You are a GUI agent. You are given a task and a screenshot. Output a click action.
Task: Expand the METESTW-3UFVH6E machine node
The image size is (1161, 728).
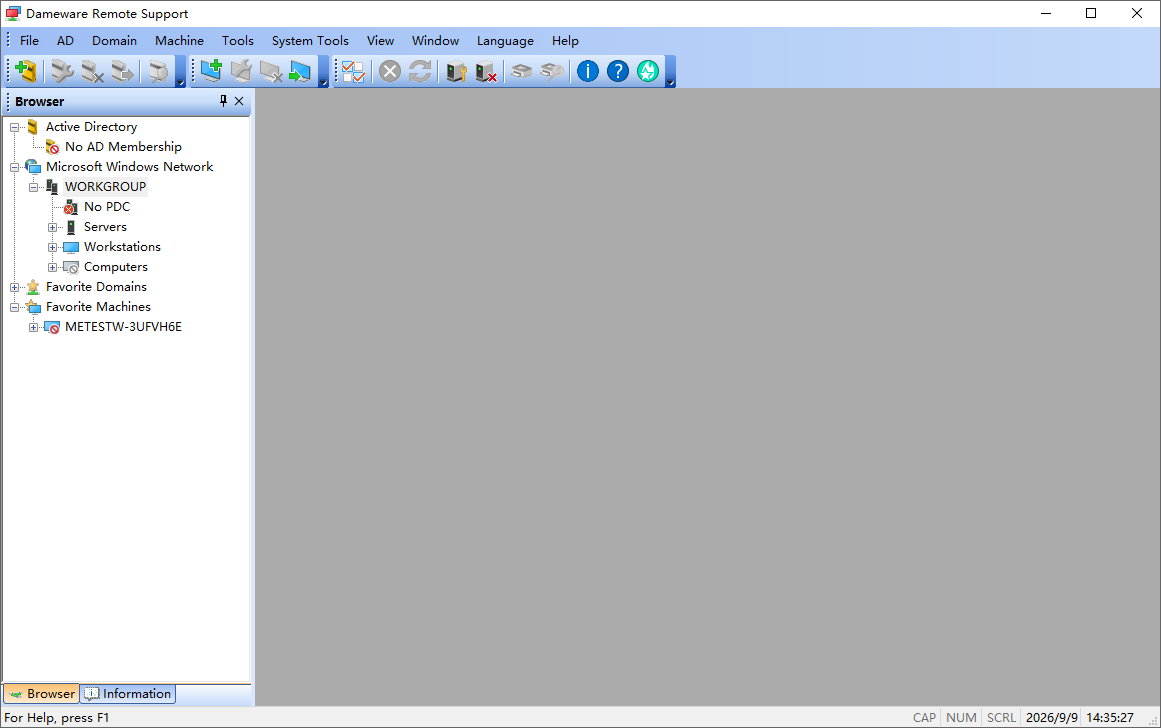33,327
